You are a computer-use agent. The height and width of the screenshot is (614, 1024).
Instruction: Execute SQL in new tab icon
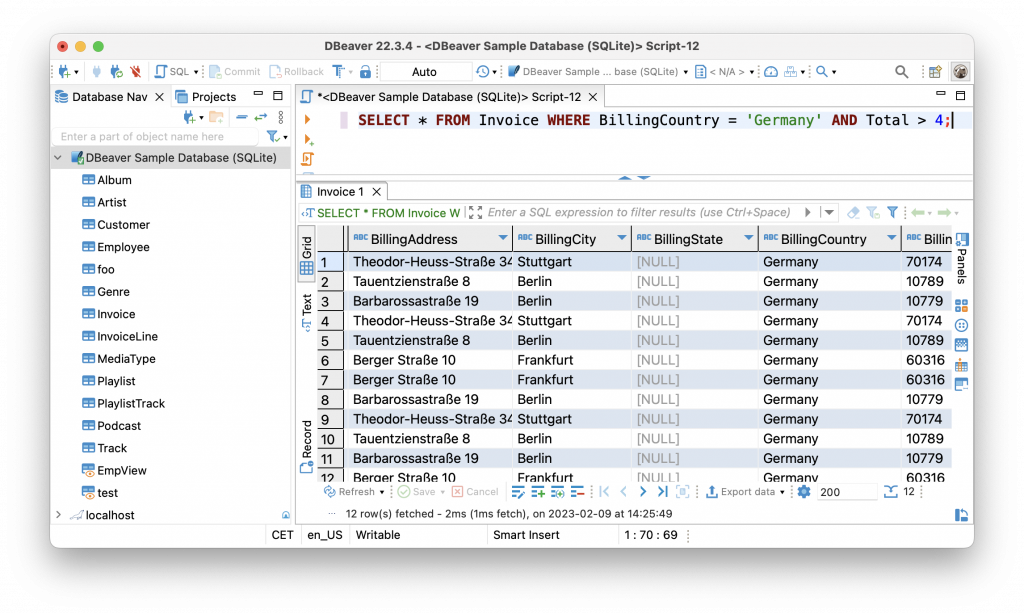308,139
